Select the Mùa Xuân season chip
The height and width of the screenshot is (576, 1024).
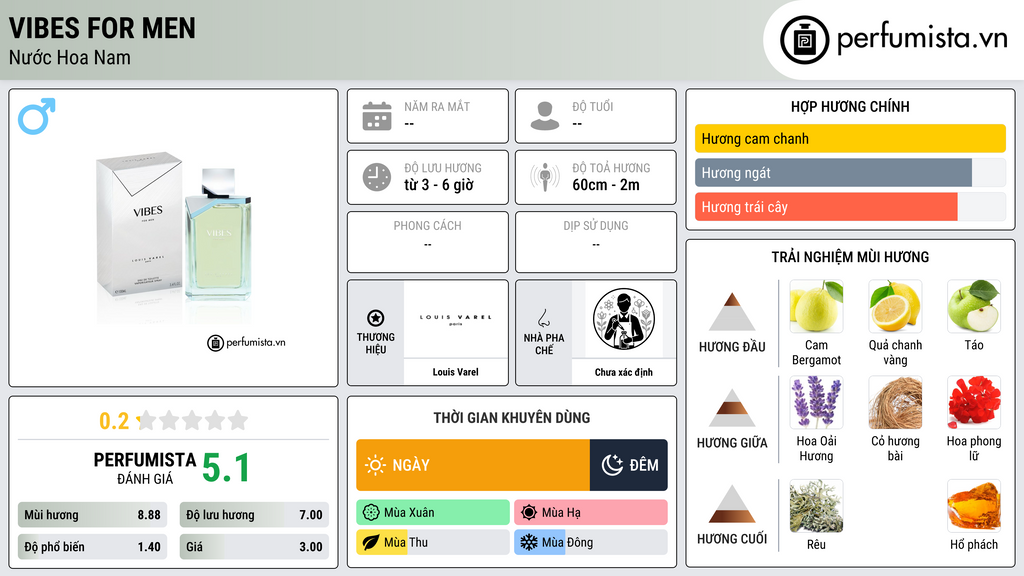click(x=433, y=513)
